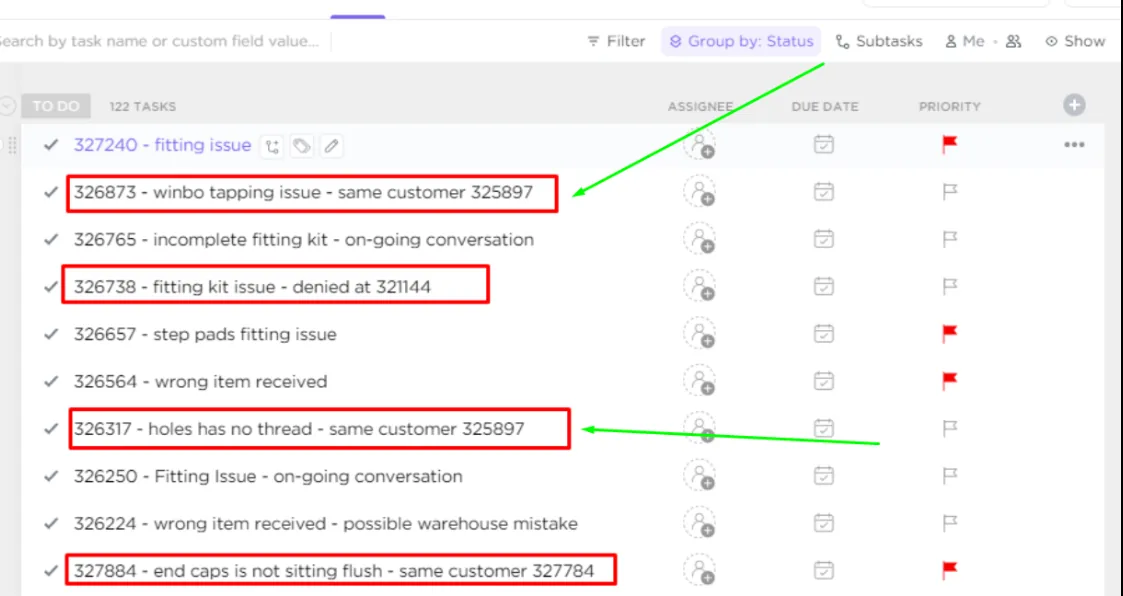Set priority flag on task 326873
The image size is (1123, 596).
pyautogui.click(x=950, y=192)
